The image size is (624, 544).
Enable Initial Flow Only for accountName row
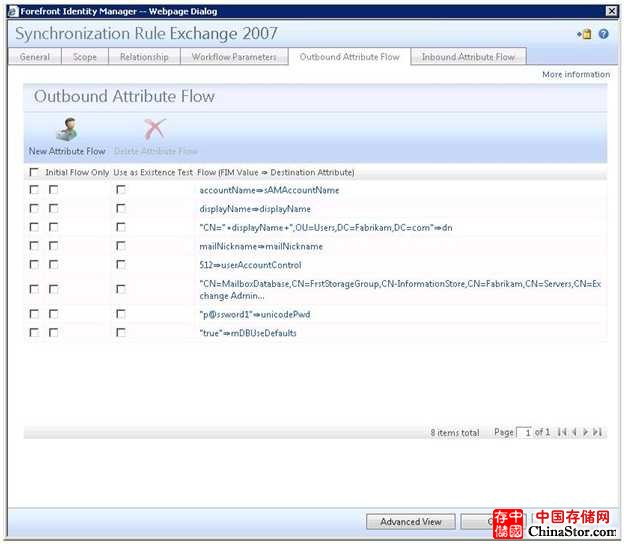click(53, 190)
